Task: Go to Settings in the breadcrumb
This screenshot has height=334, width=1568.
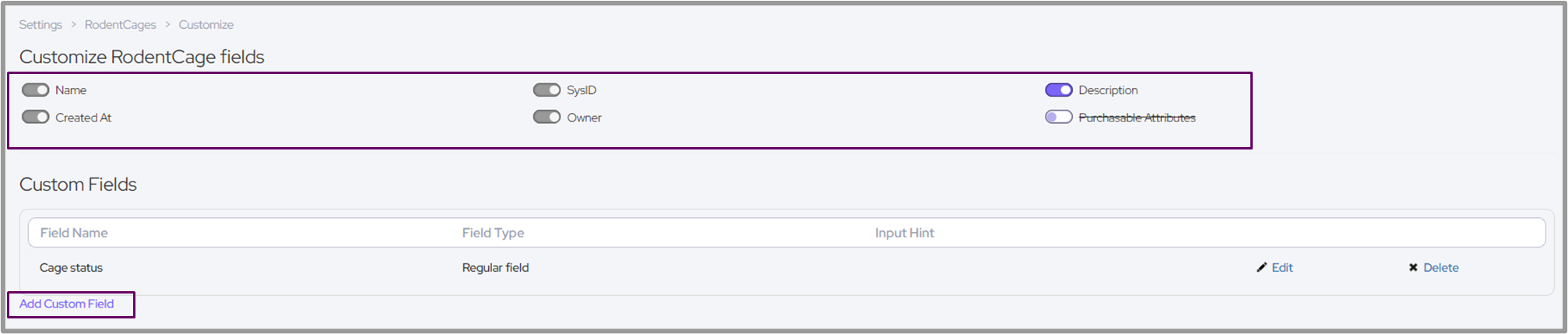Action: pyautogui.click(x=40, y=25)
